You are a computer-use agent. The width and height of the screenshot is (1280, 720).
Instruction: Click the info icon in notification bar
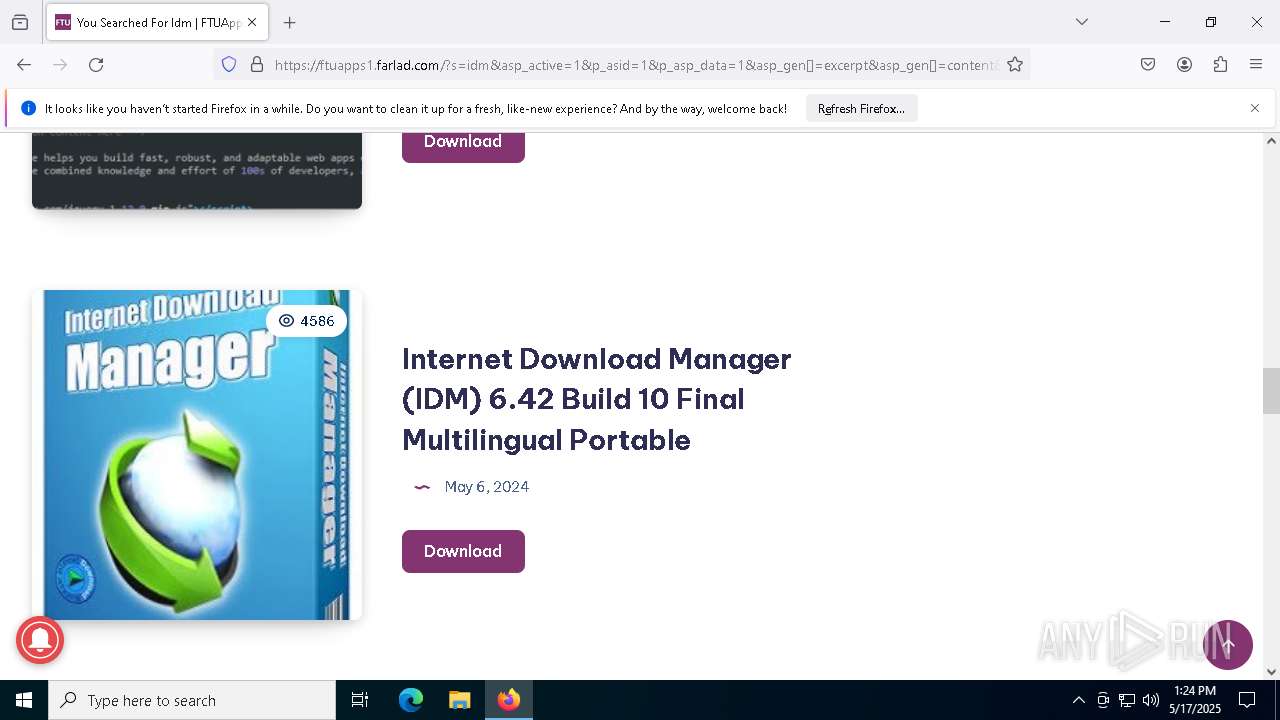(28, 108)
